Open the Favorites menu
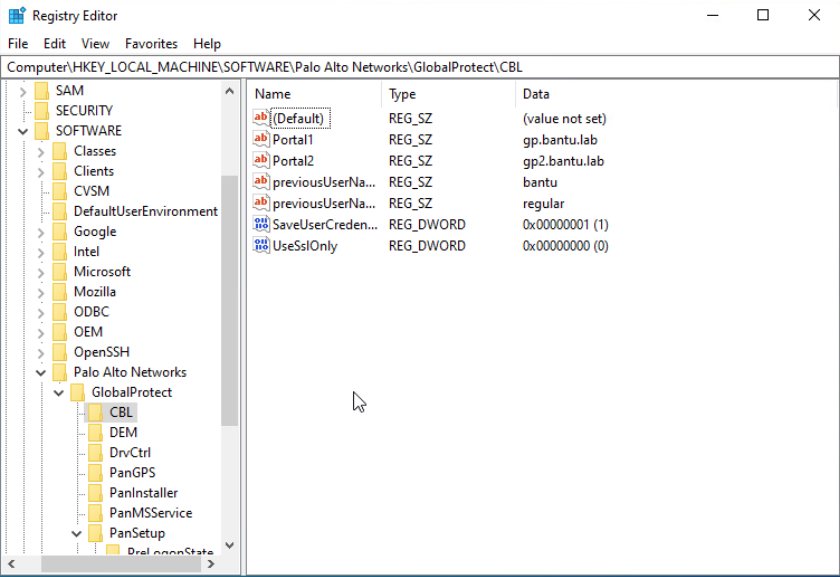Viewport: 840px width, 577px height. [151, 43]
